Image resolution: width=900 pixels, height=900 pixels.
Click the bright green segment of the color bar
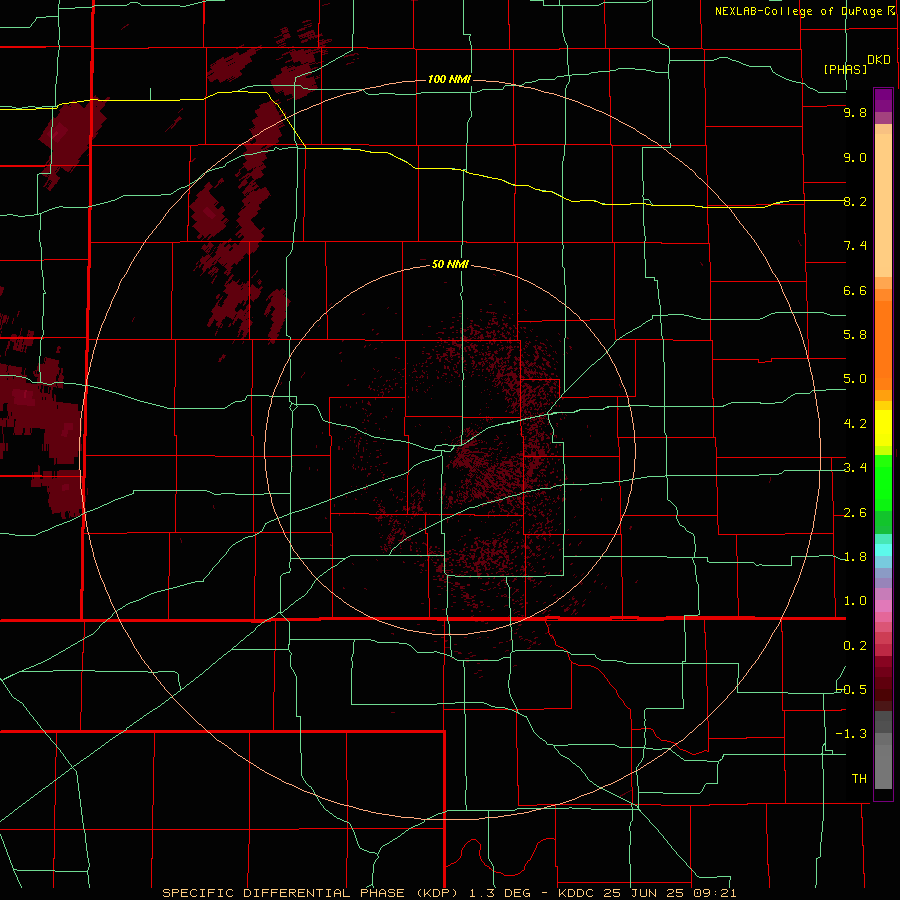[x=883, y=482]
